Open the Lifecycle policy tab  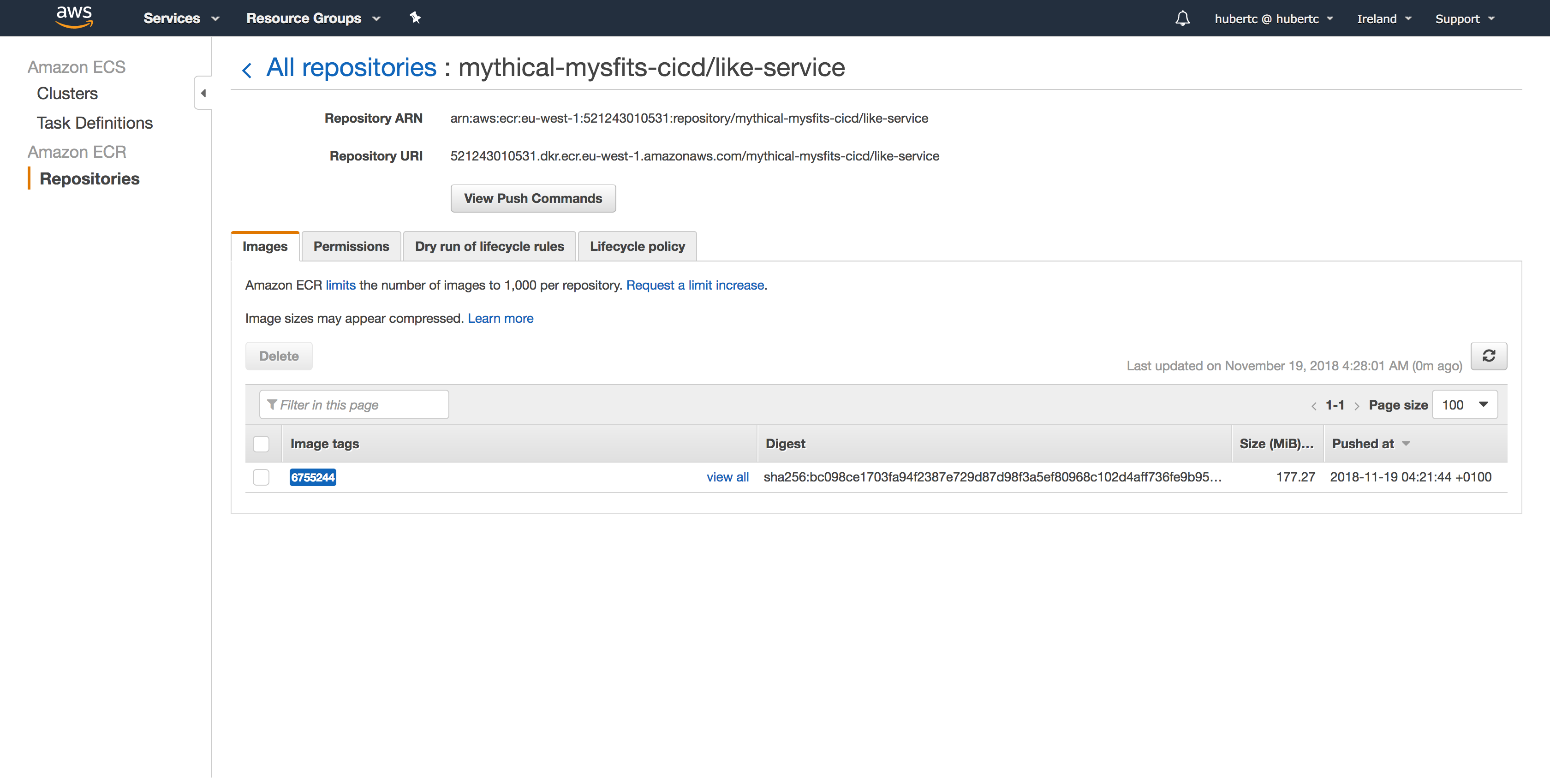click(637, 247)
